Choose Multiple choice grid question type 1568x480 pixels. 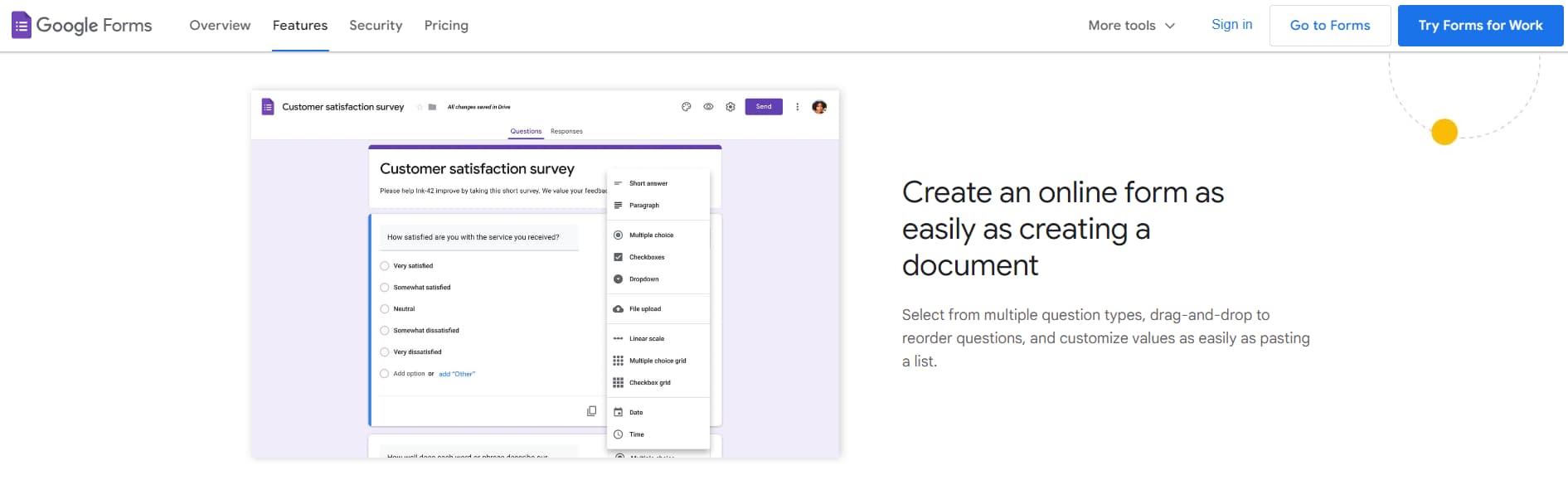(658, 361)
